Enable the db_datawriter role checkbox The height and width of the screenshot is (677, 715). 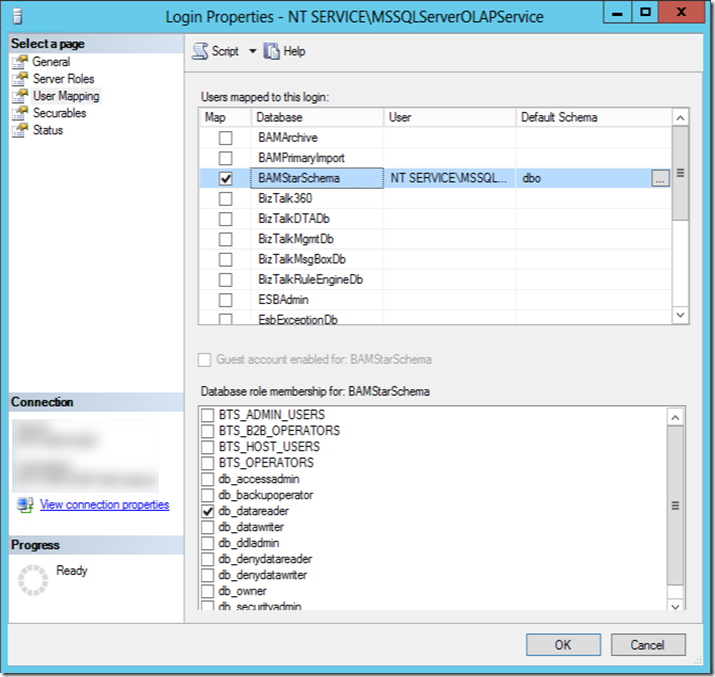[207, 527]
